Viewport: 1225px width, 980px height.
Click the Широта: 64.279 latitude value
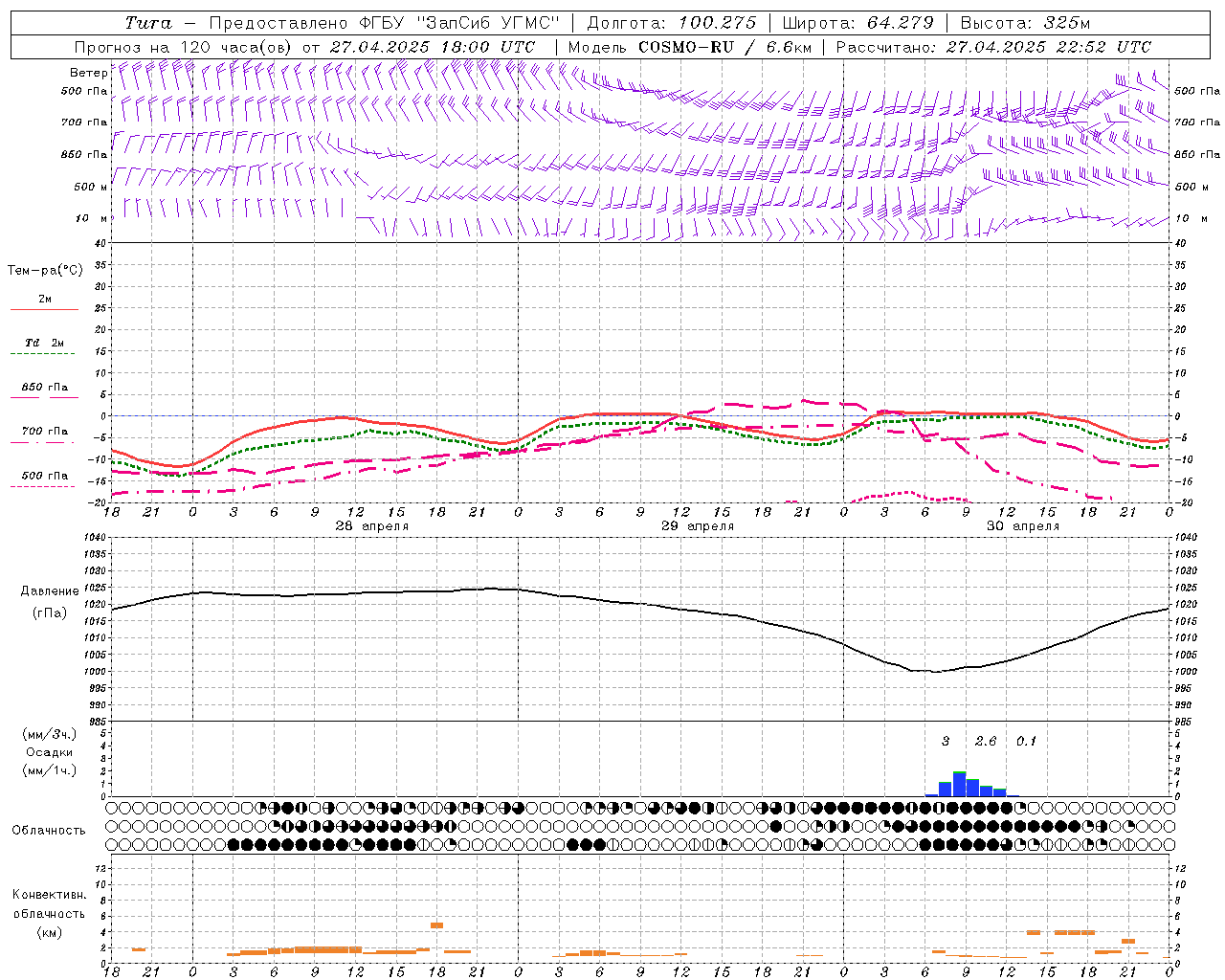(857, 23)
